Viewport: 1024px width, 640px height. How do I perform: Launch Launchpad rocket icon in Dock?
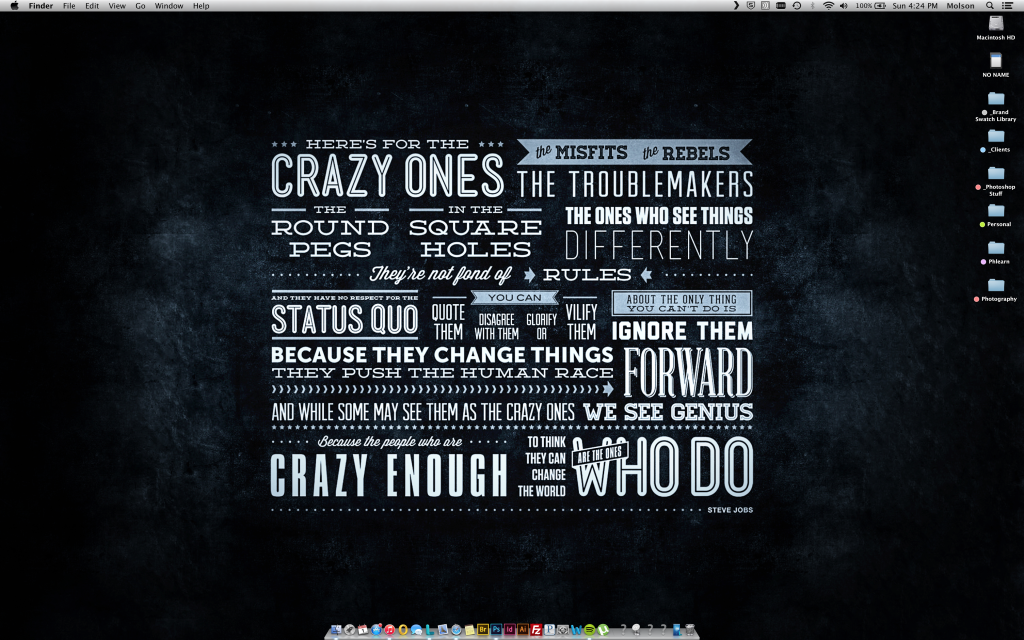[349, 630]
